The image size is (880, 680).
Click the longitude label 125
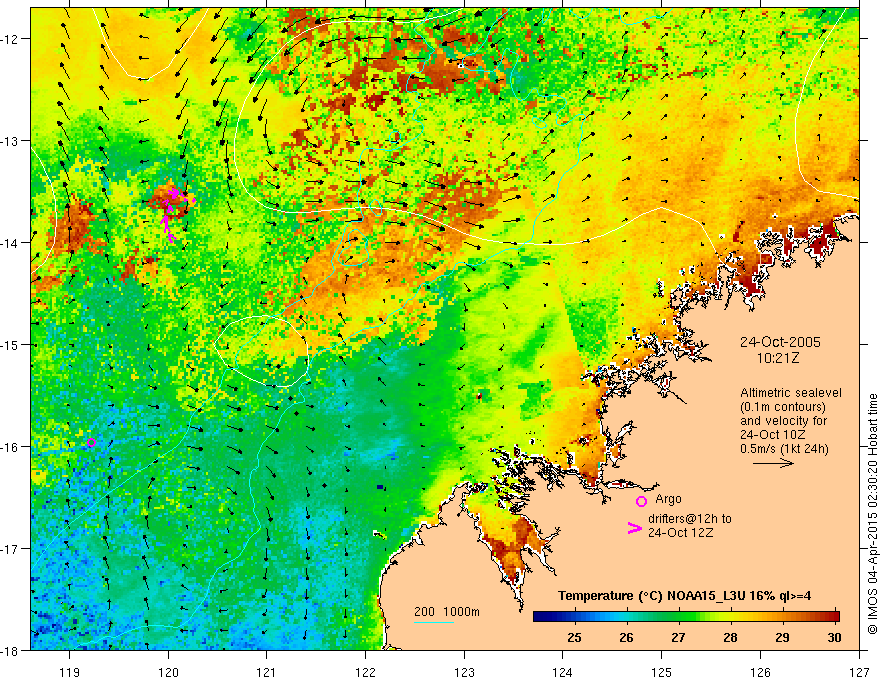[662, 672]
